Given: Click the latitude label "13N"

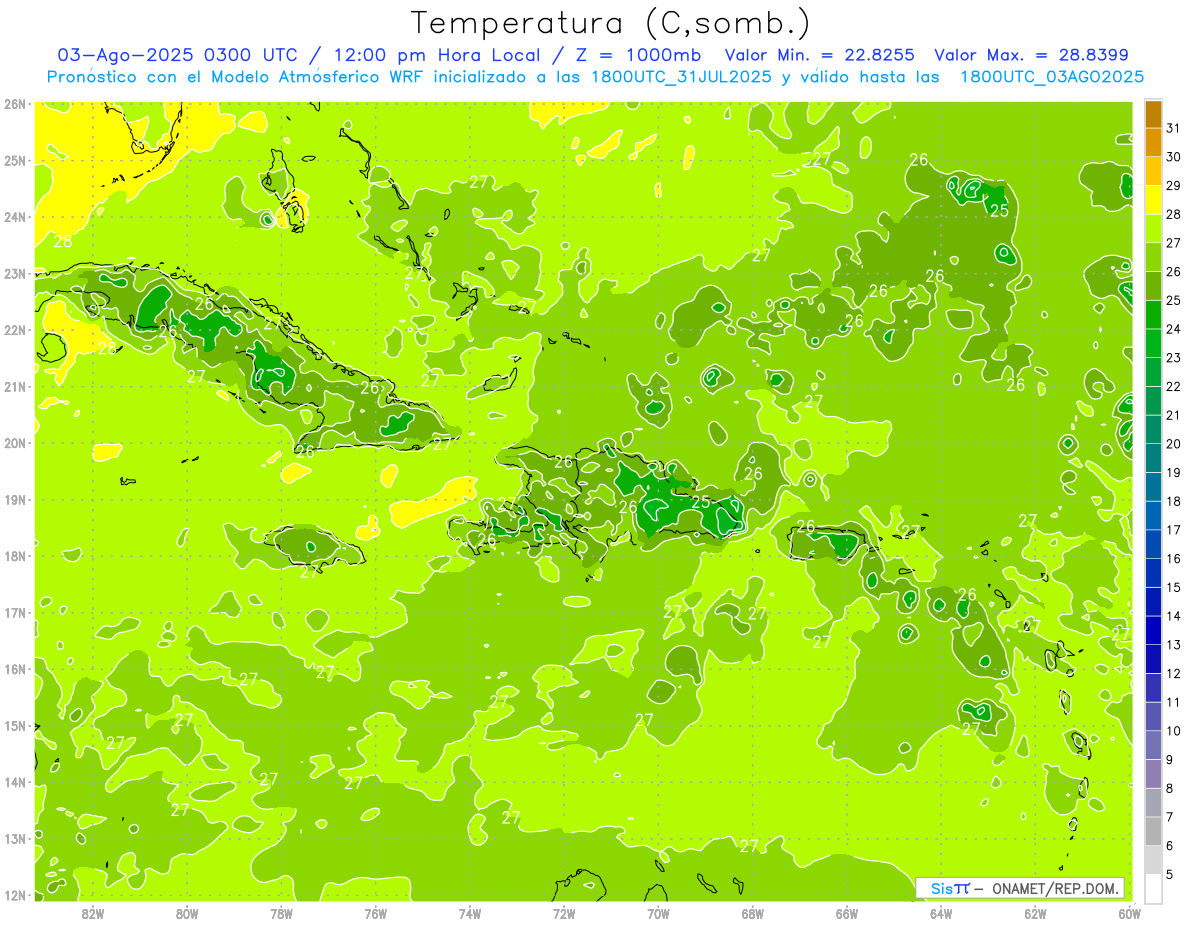Looking at the screenshot, I should (x=15, y=838).
